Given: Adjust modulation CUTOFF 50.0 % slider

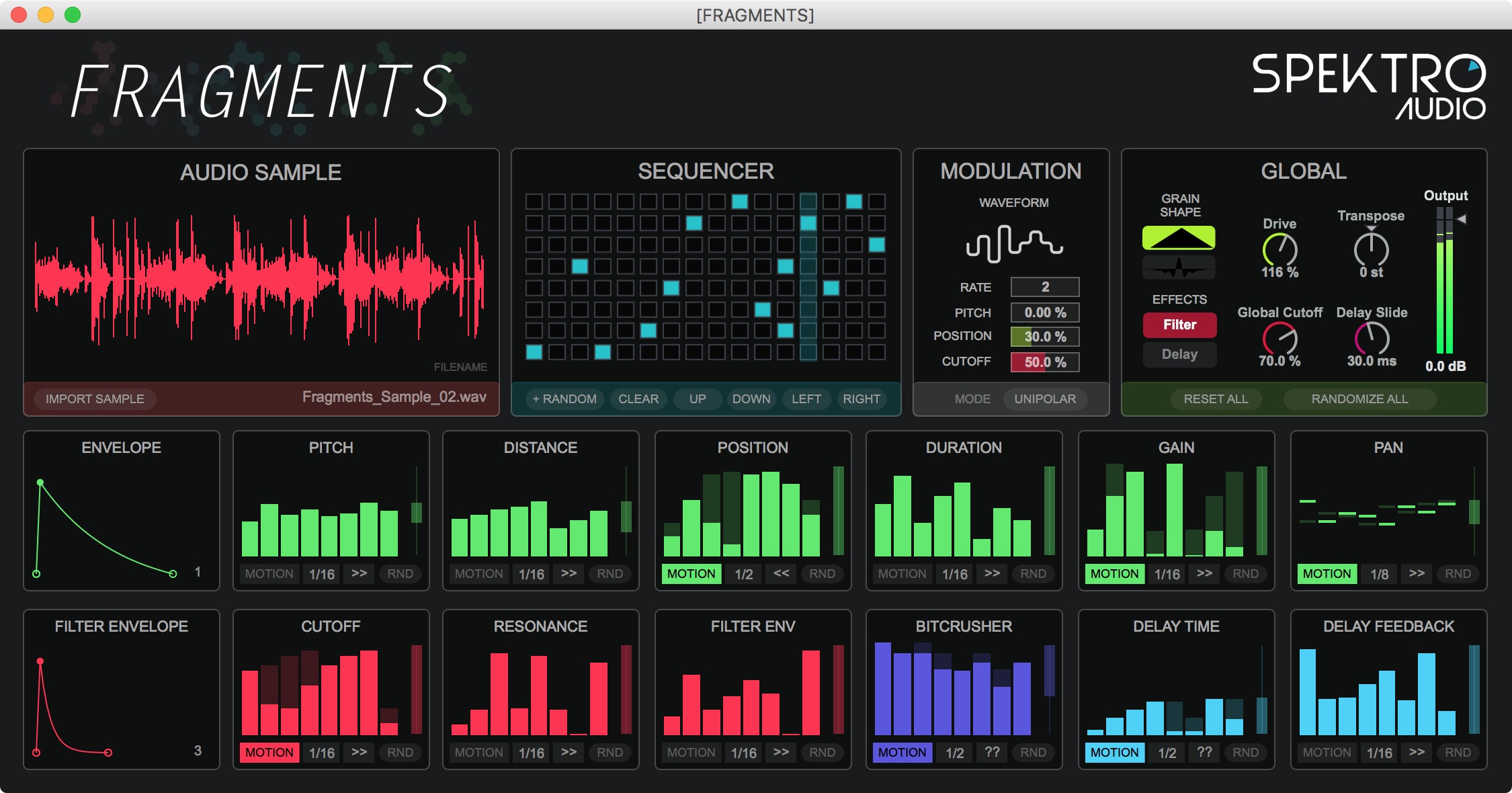Looking at the screenshot, I should (x=1045, y=362).
